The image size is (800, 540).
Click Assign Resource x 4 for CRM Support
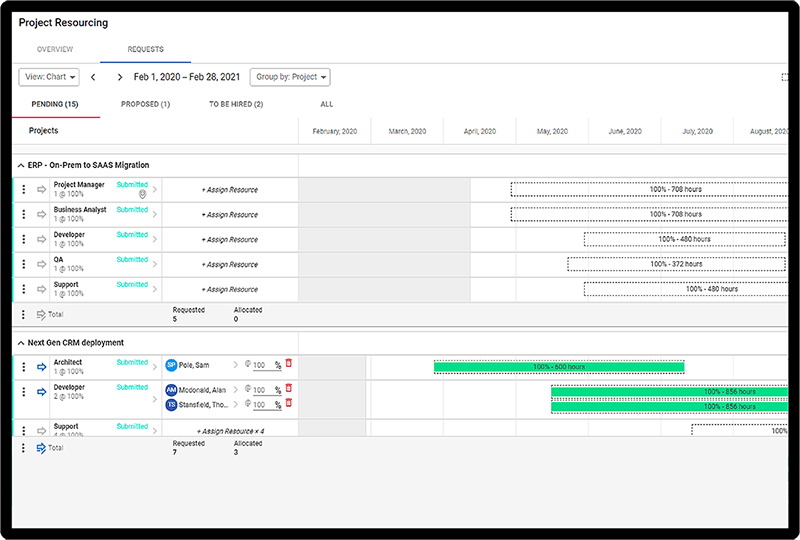click(x=231, y=431)
